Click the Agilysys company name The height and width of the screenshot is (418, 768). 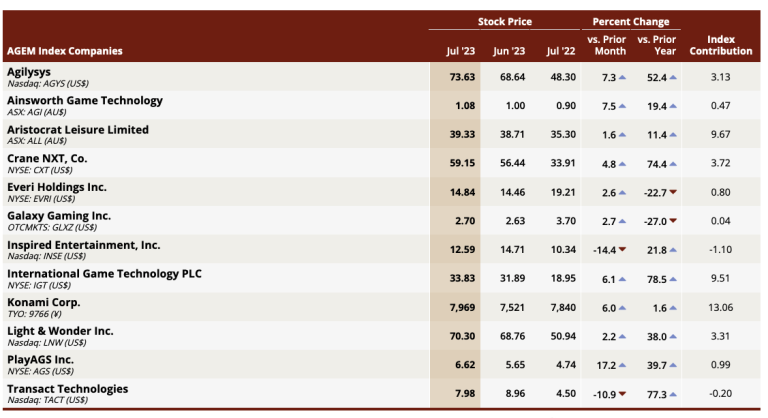29,72
